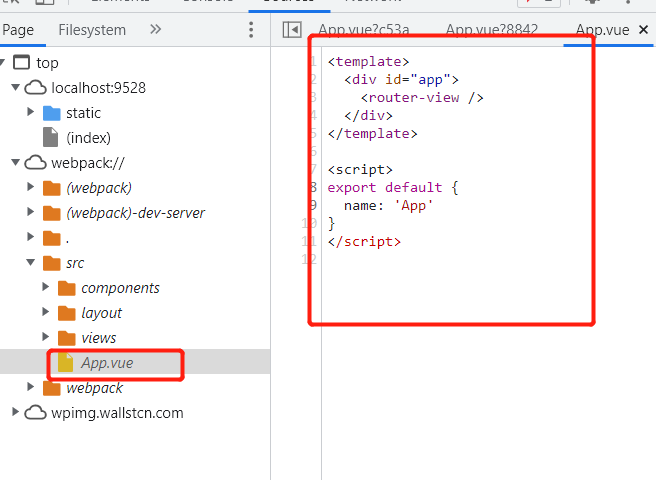Expand the webpack folder under webpack://
656x480 pixels.
coord(31,387)
